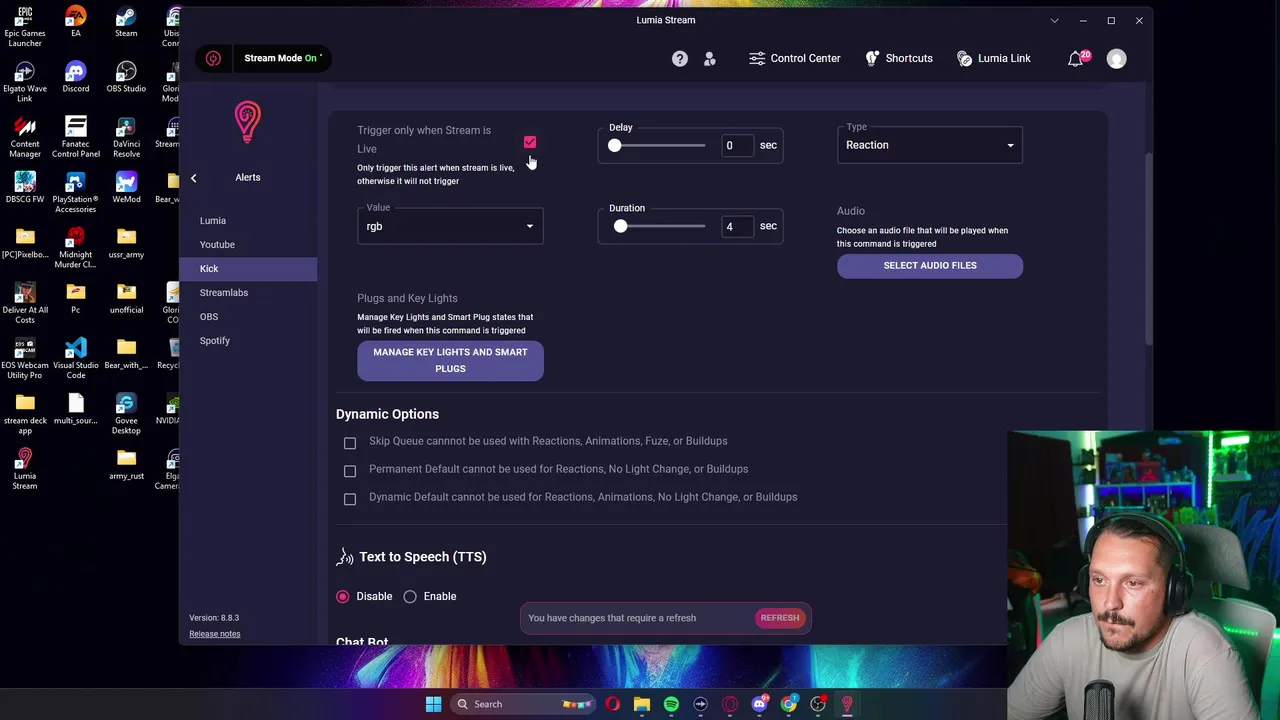Uncheck Trigger only when Stream is Live

[x=530, y=142]
